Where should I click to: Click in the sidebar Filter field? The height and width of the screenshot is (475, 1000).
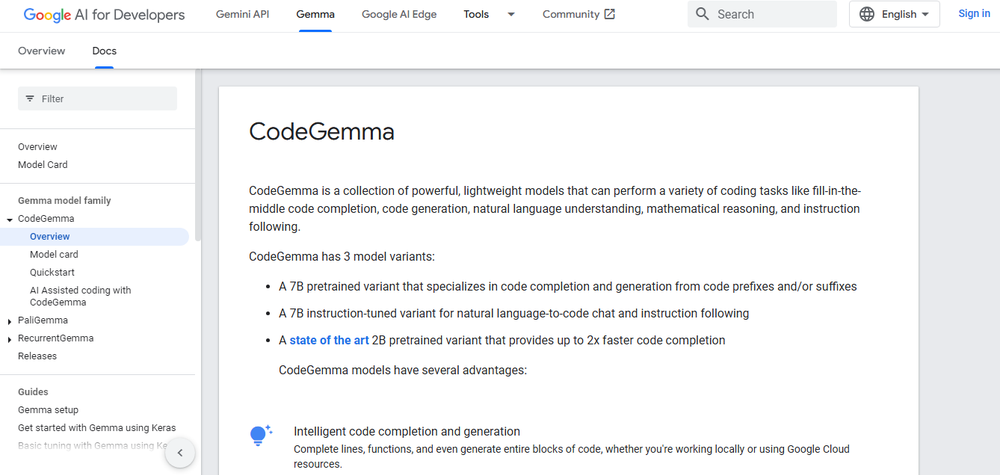98,99
